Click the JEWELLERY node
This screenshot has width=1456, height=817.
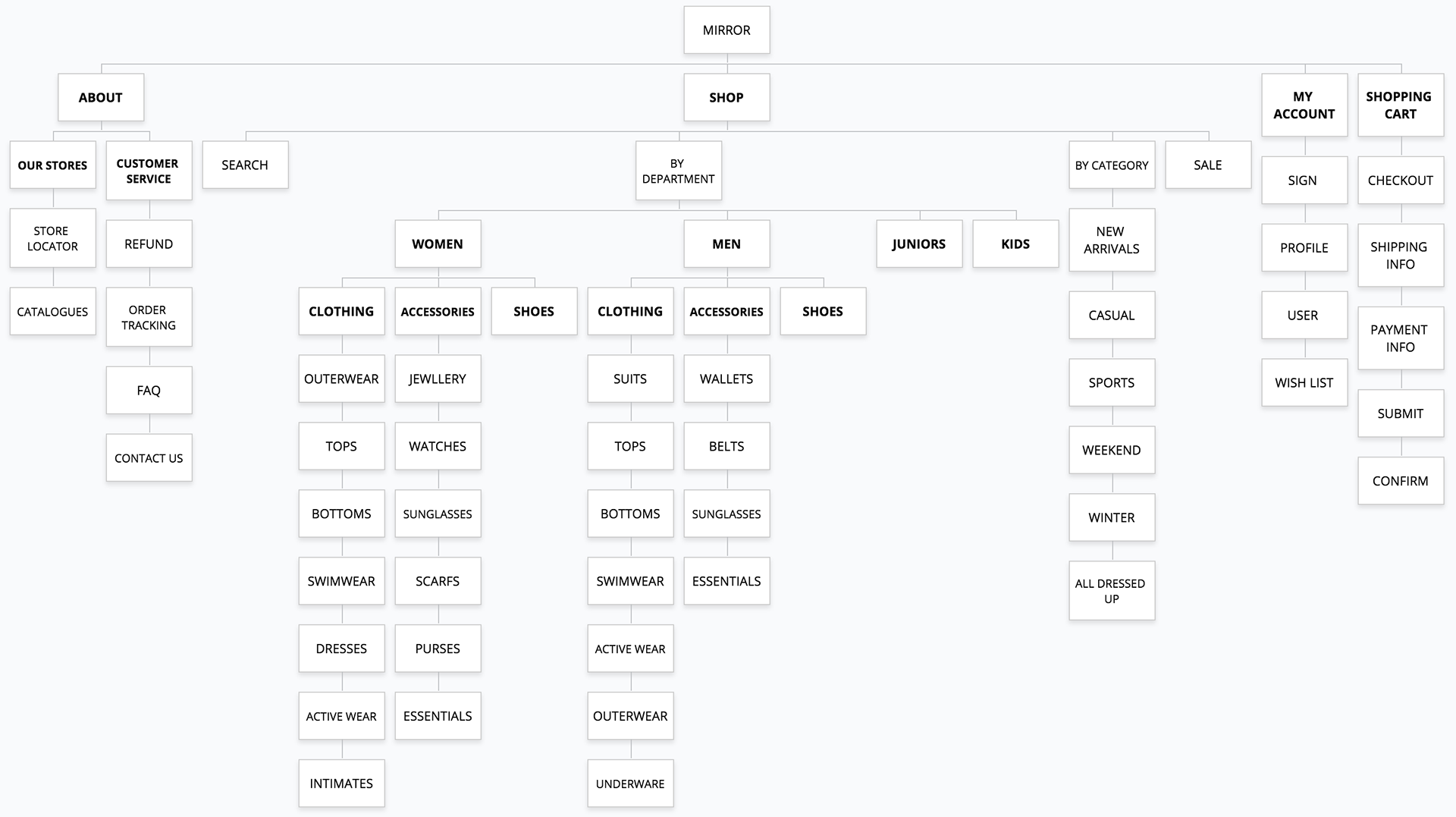[x=438, y=379]
